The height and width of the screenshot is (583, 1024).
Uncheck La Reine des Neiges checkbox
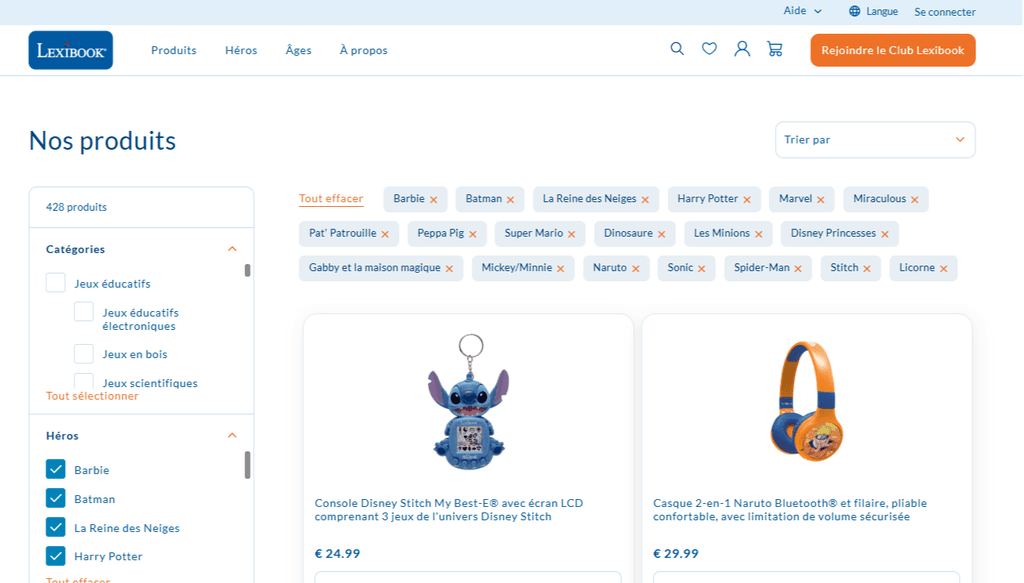click(56, 527)
